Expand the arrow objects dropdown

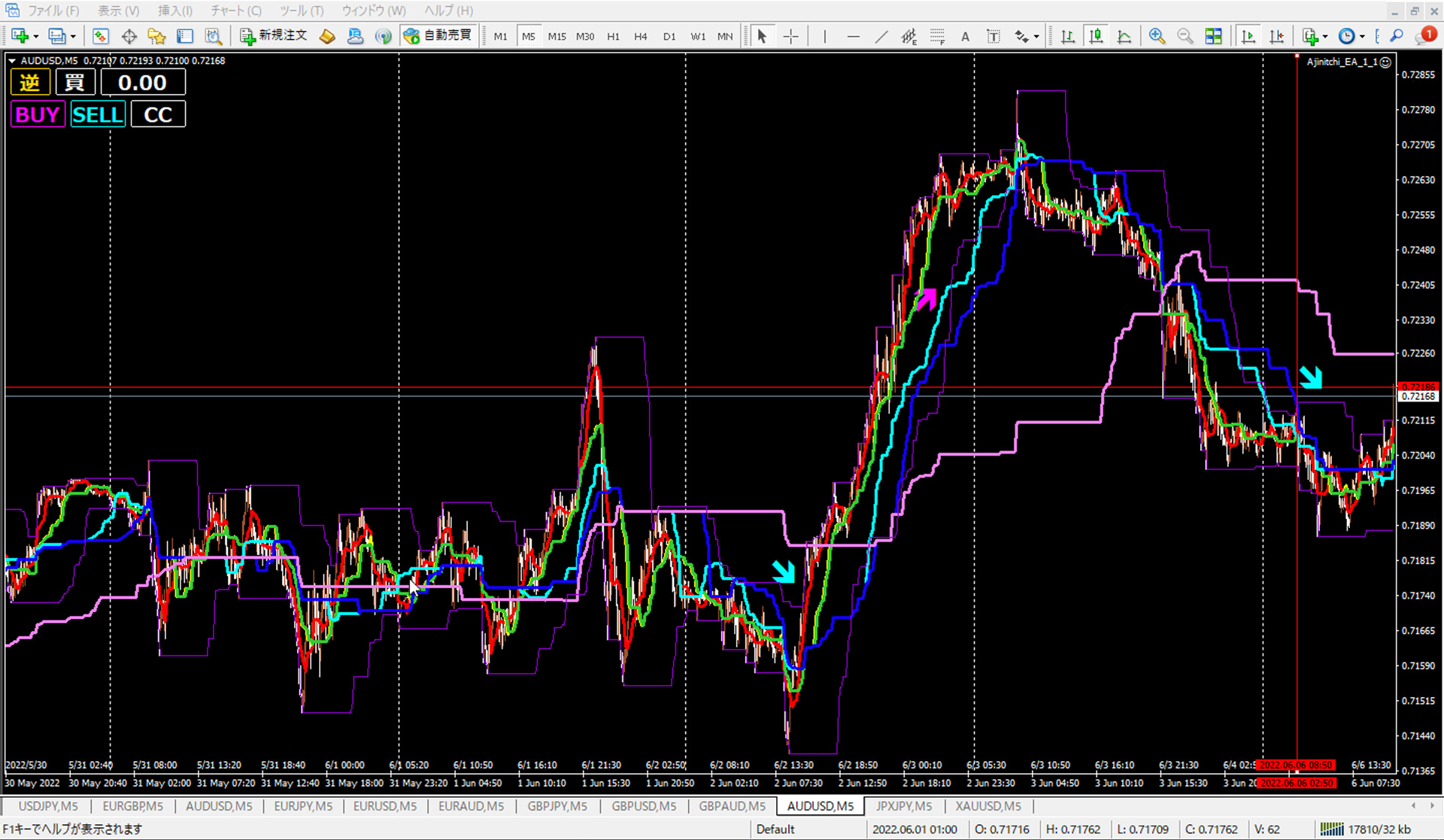[1036, 37]
